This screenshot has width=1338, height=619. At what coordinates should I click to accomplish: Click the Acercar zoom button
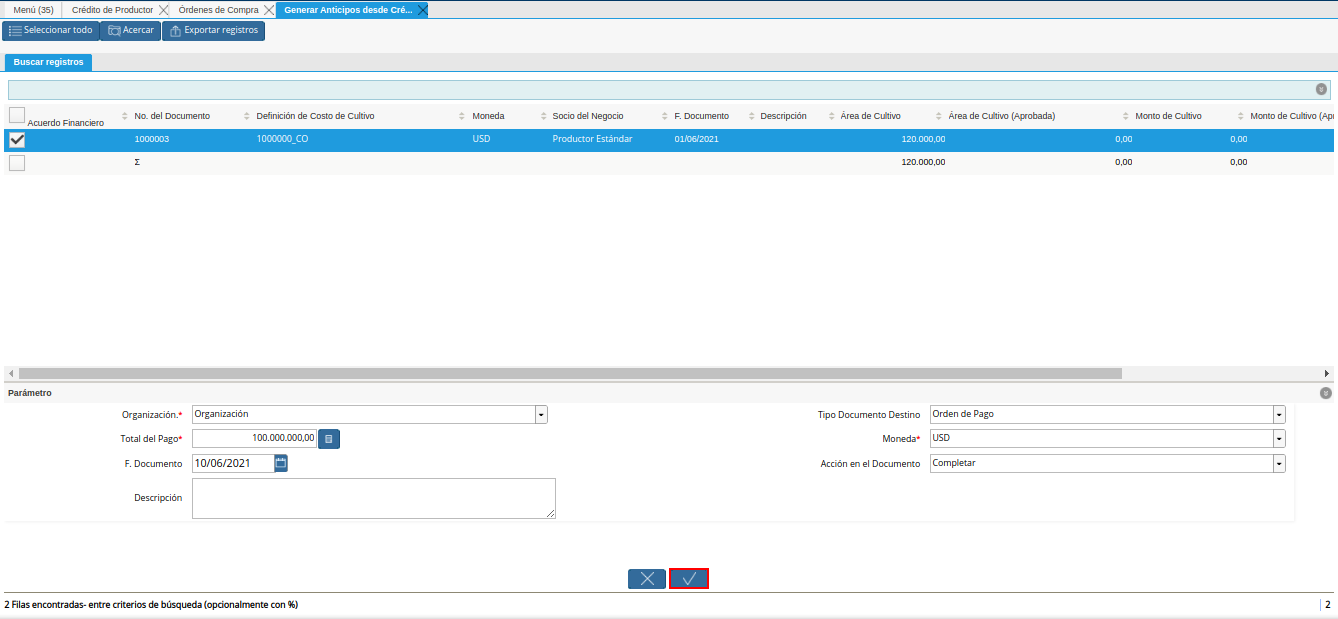pos(130,31)
